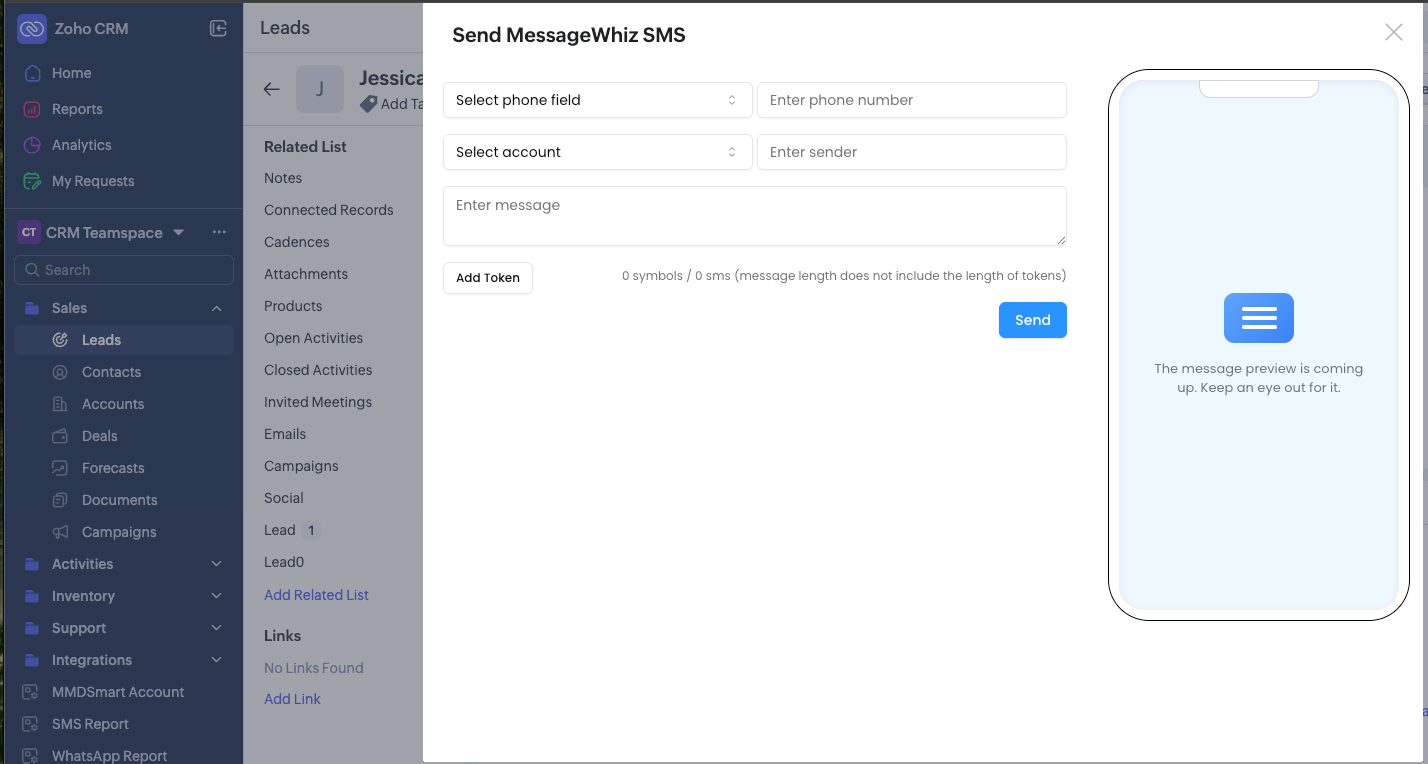Open Lead0 in Related List

tap(284, 562)
